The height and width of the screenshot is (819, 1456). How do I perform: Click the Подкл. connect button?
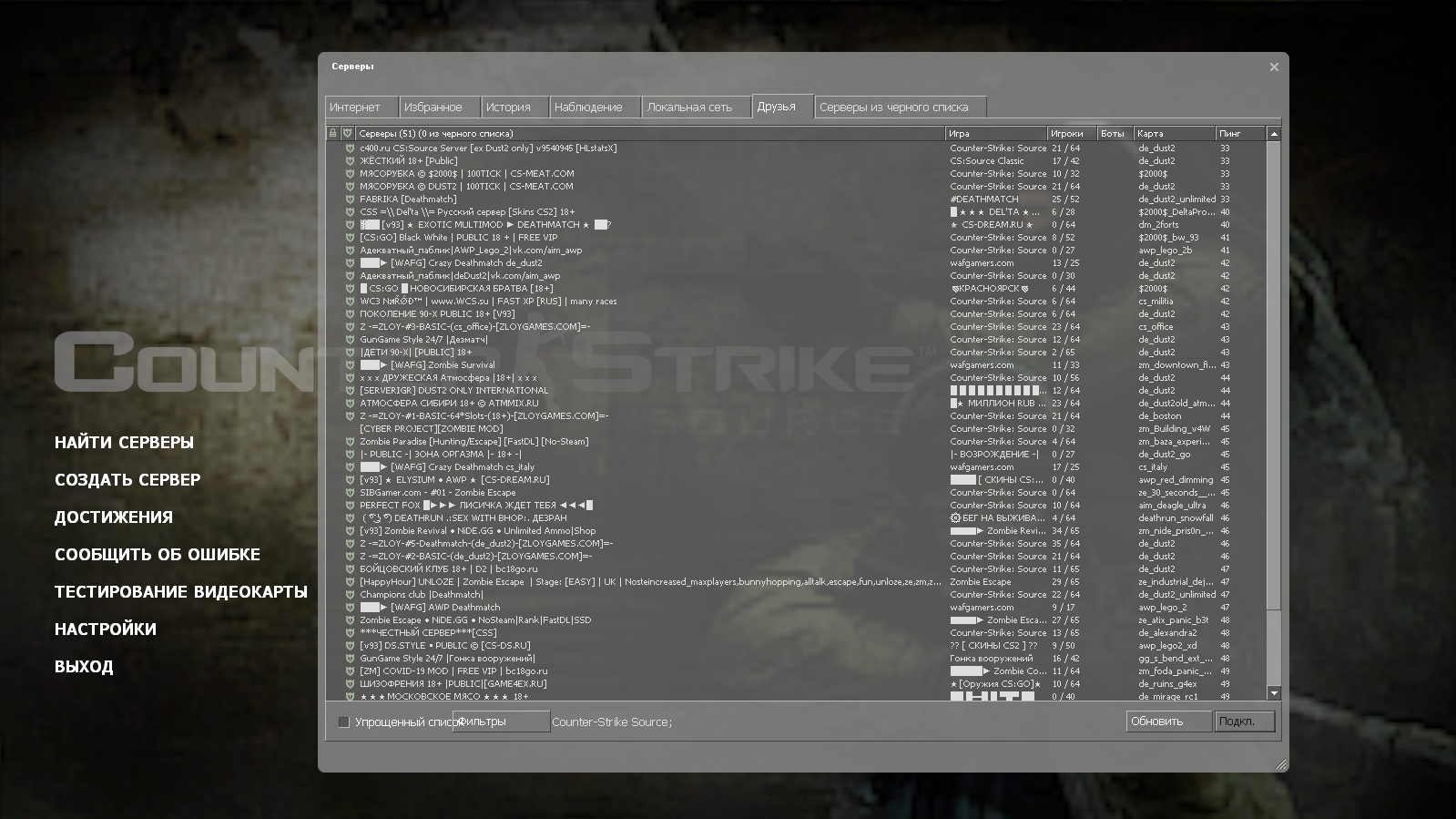[x=1244, y=722]
